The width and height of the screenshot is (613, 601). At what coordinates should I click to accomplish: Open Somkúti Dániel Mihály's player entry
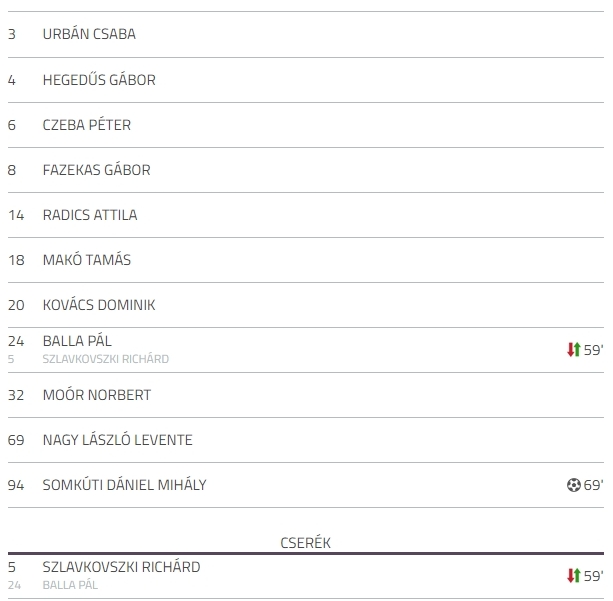124,485
